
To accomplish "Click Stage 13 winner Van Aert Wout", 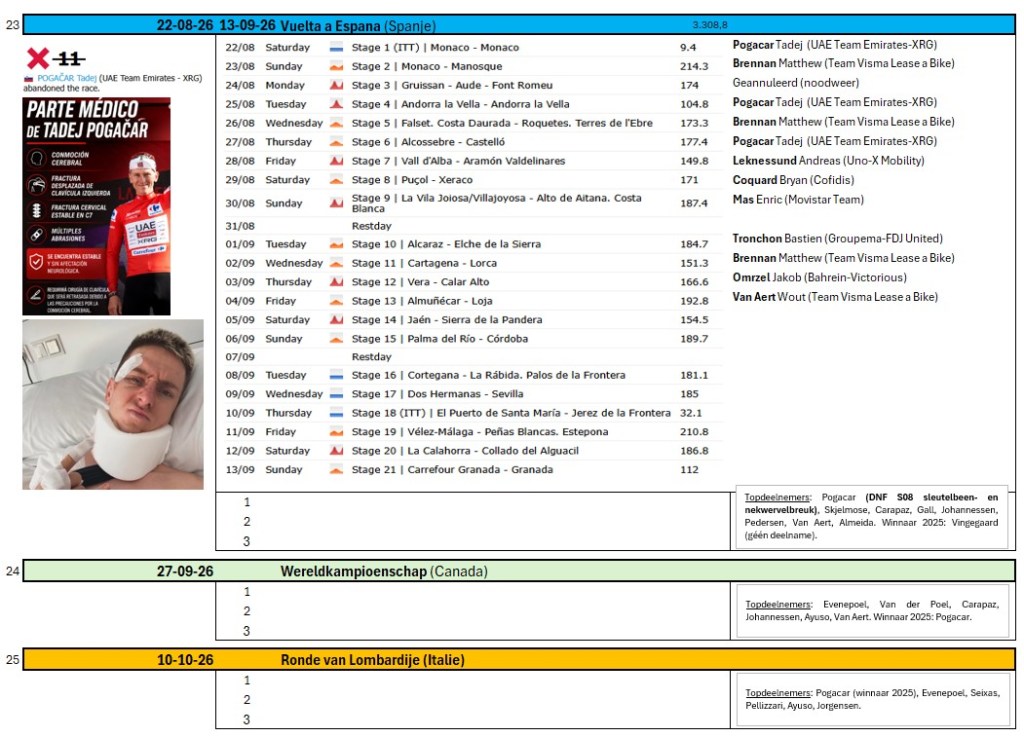I will [x=835, y=297].
